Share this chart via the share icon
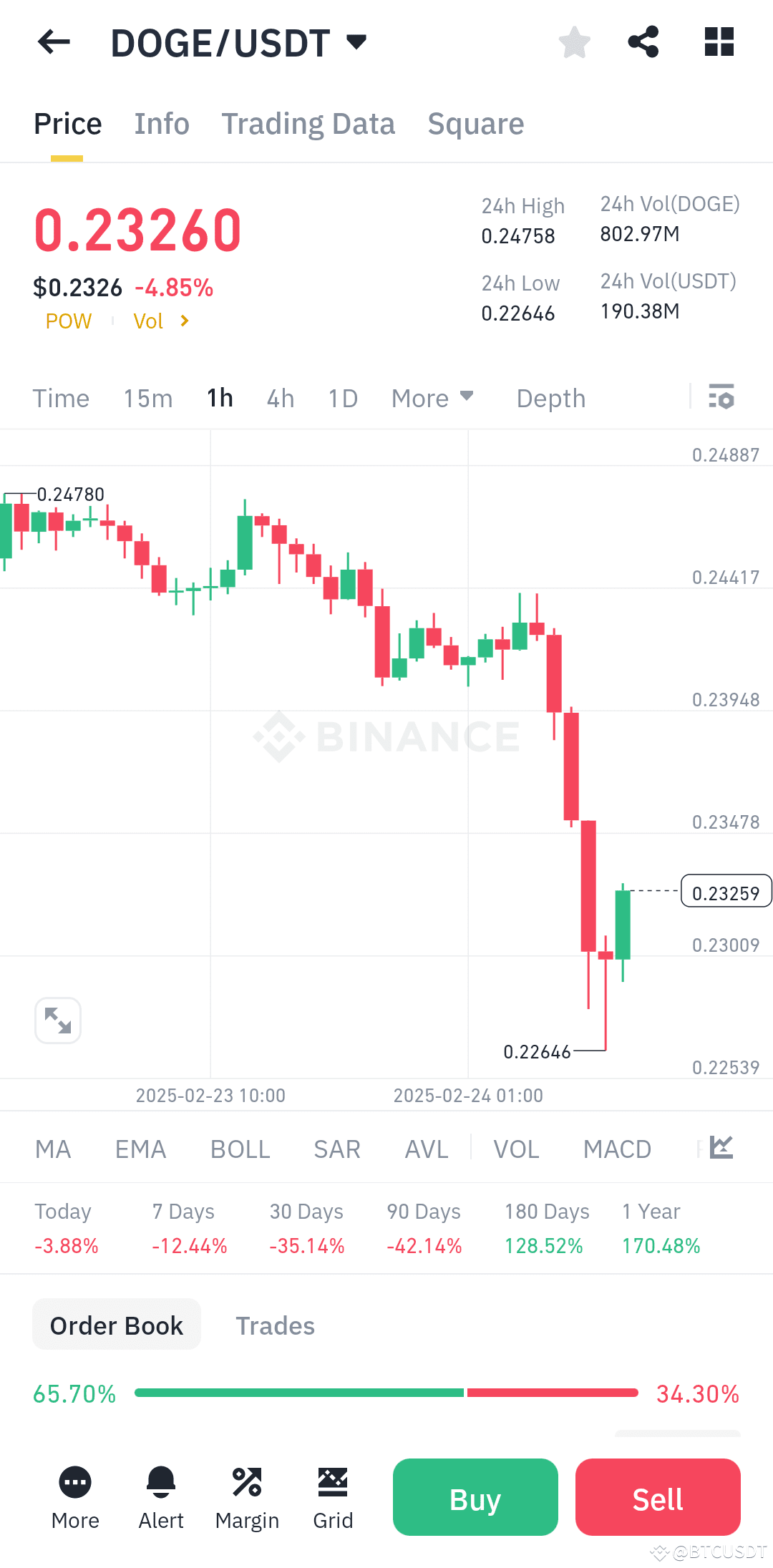 (643, 42)
